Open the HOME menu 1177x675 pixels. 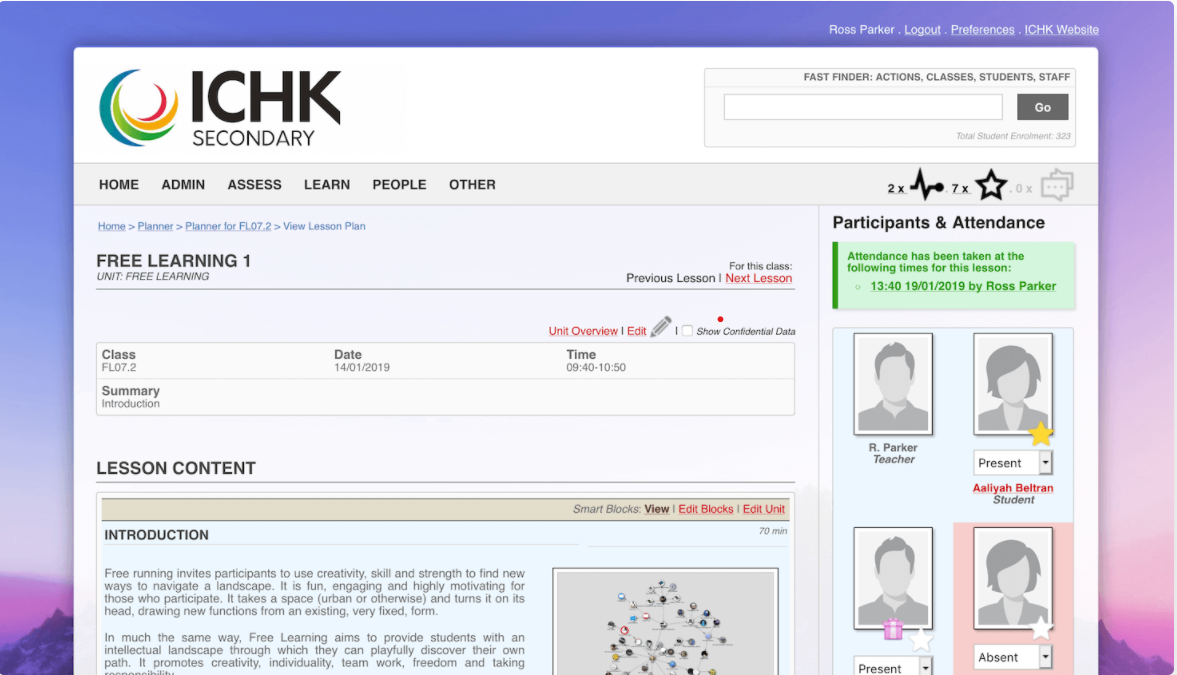(x=119, y=185)
